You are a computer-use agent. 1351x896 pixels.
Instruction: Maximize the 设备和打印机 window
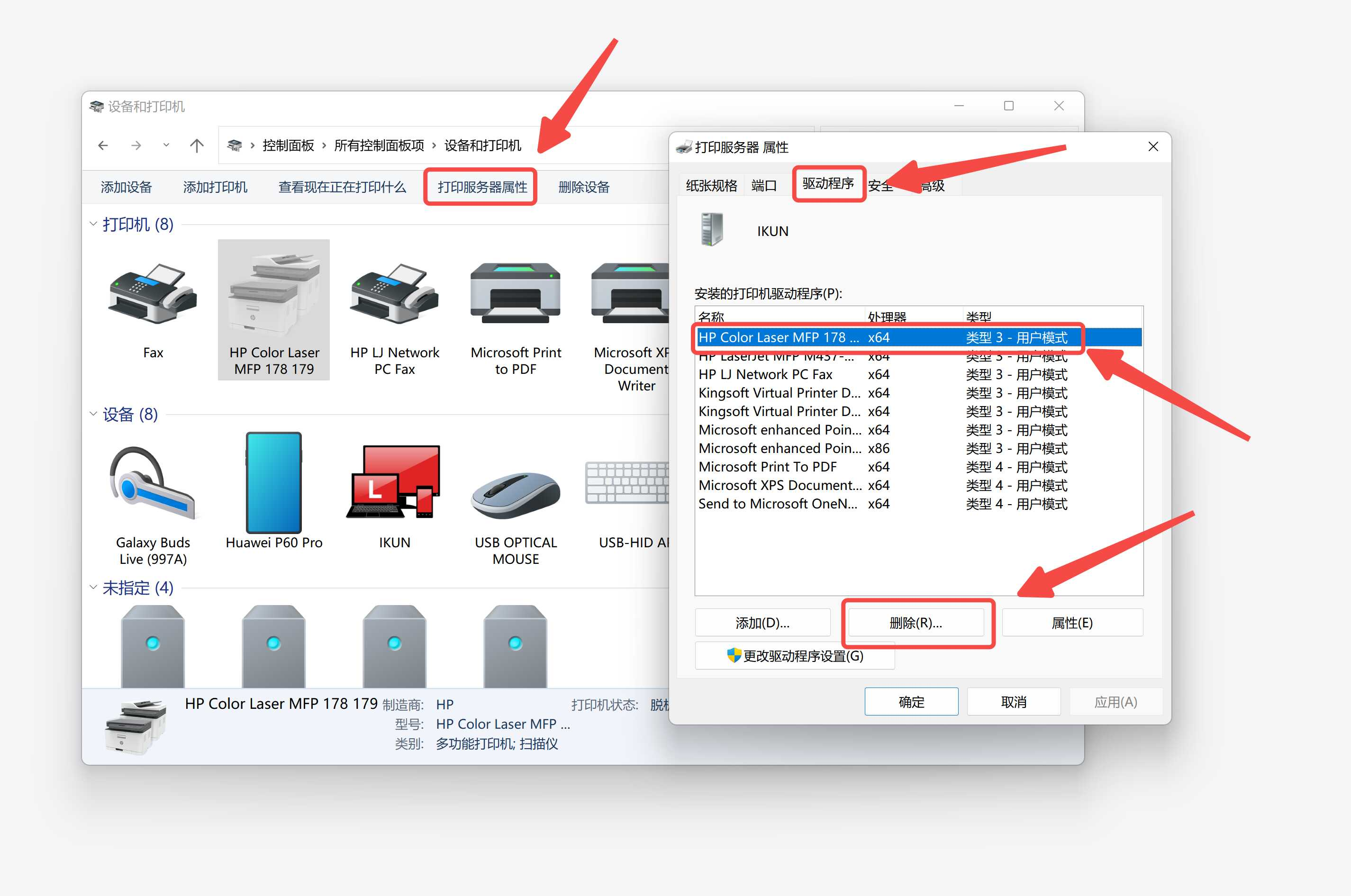(x=1009, y=106)
